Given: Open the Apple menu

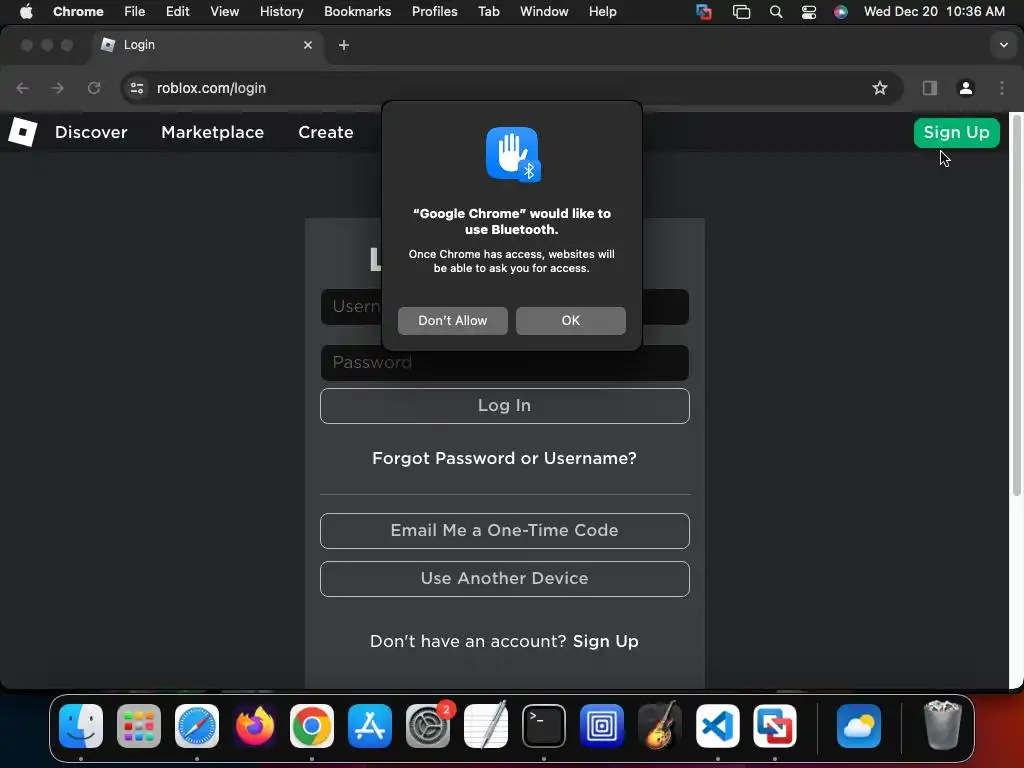Looking at the screenshot, I should pyautogui.click(x=26, y=12).
